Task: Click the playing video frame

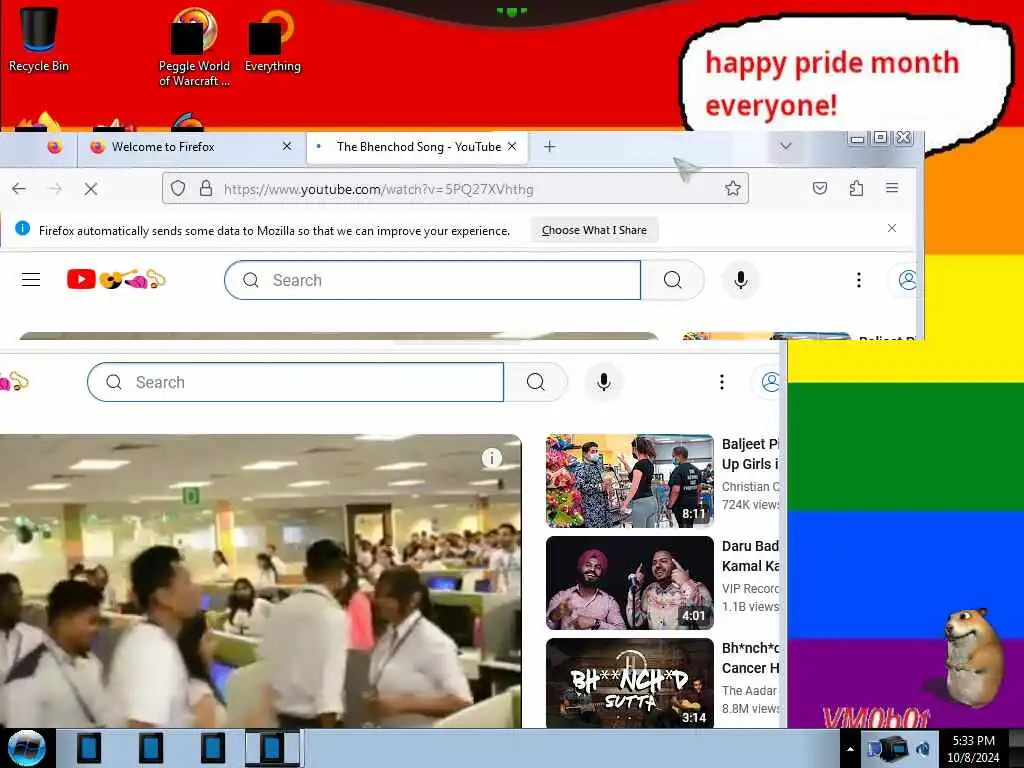Action: [260, 581]
